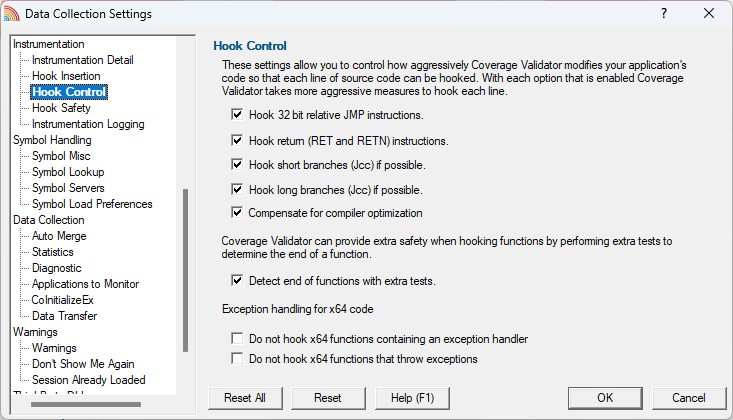Click the Reset All button

pyautogui.click(x=245, y=398)
